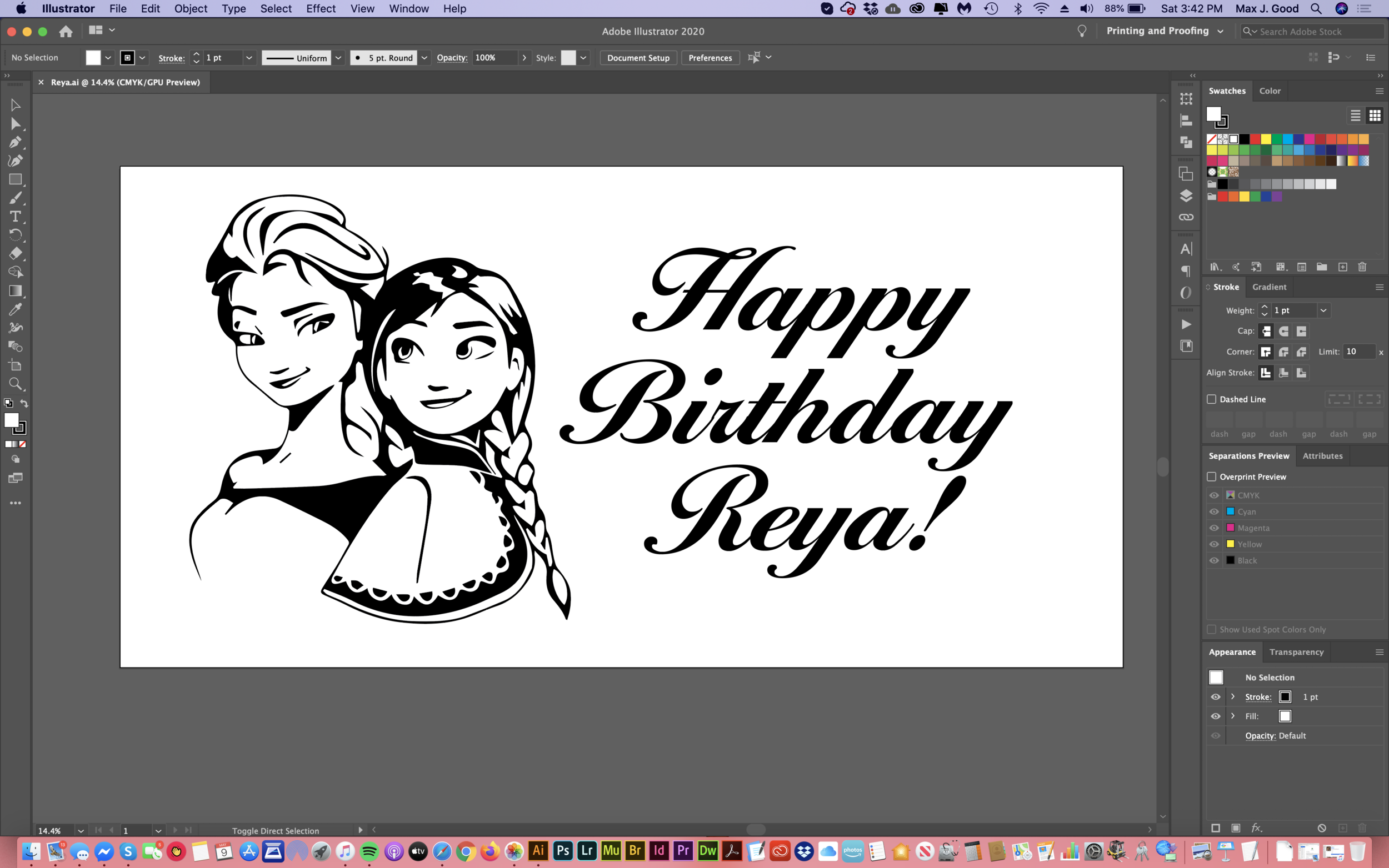Enable the Overprint Preview checkbox
1389x868 pixels.
(x=1212, y=476)
